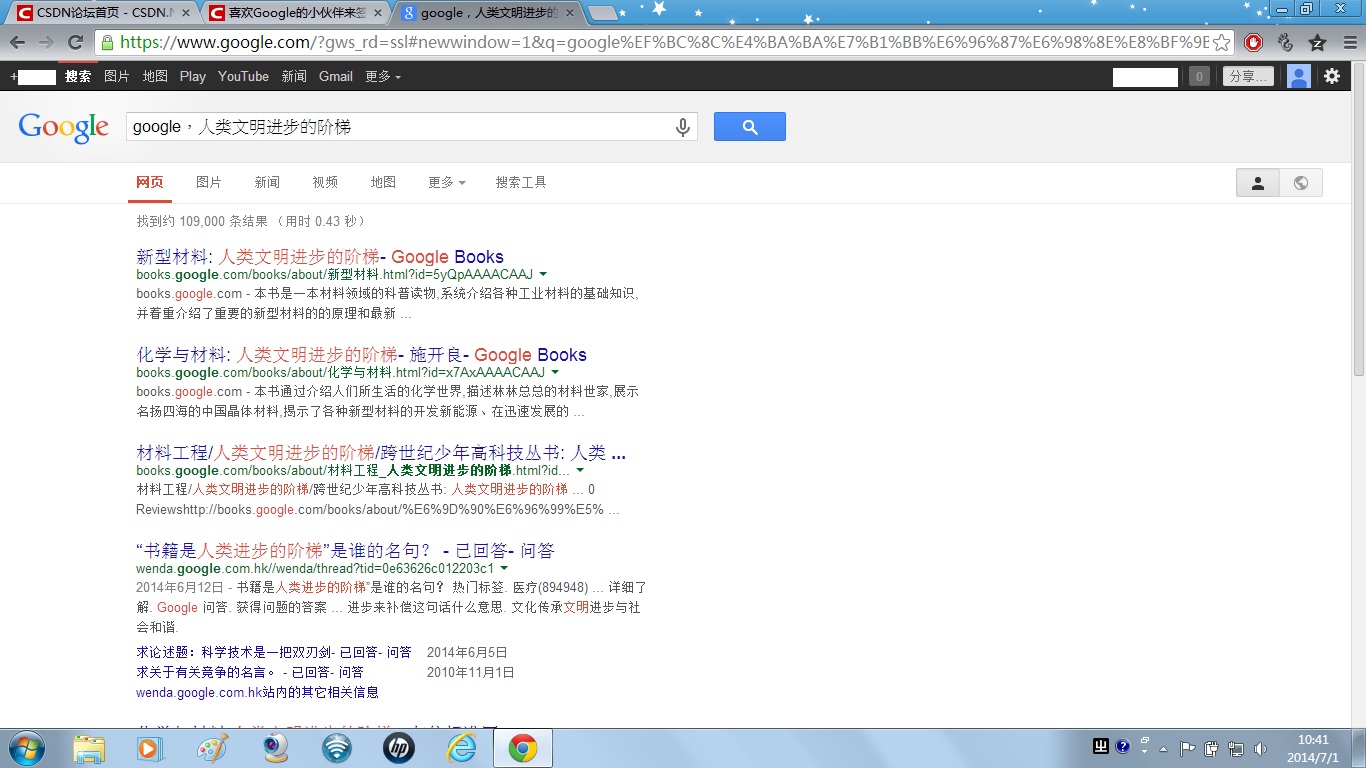This screenshot has height=768, width=1366.
Task: Expand 更多 dropdown beside 地图 search tab
Action: [446, 182]
